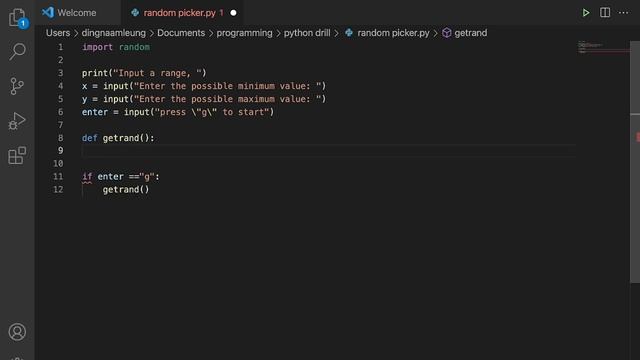
Task: Click line number 8 in gutter
Action: [60, 138]
